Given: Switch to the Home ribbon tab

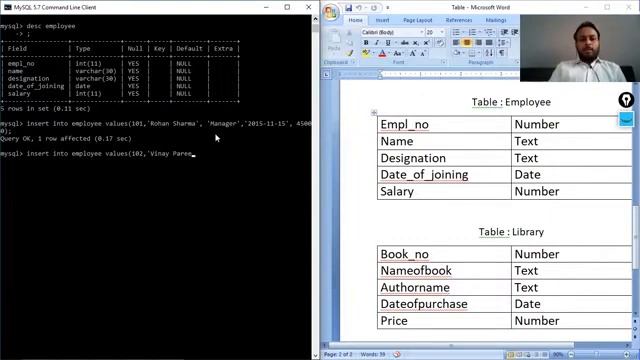Looking at the screenshot, I should (356, 20).
